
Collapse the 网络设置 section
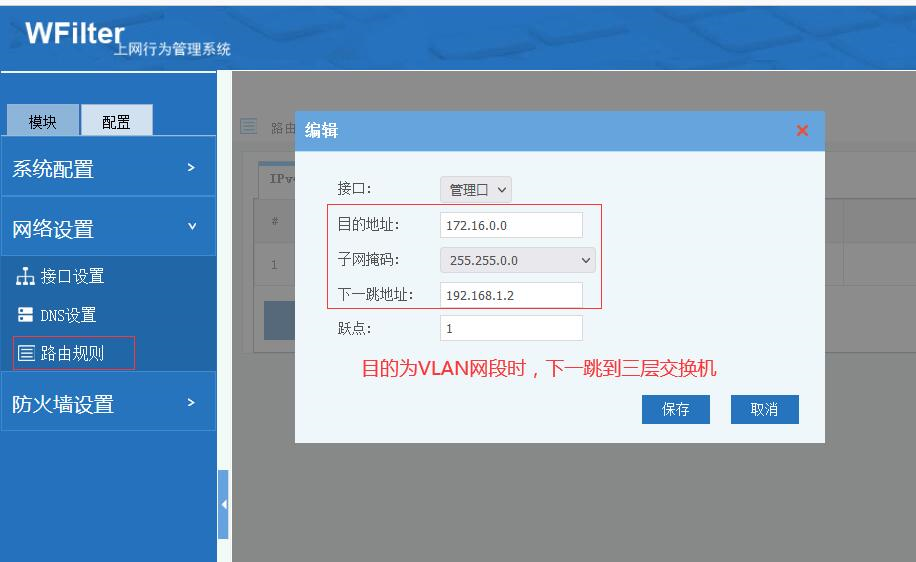pos(107,228)
